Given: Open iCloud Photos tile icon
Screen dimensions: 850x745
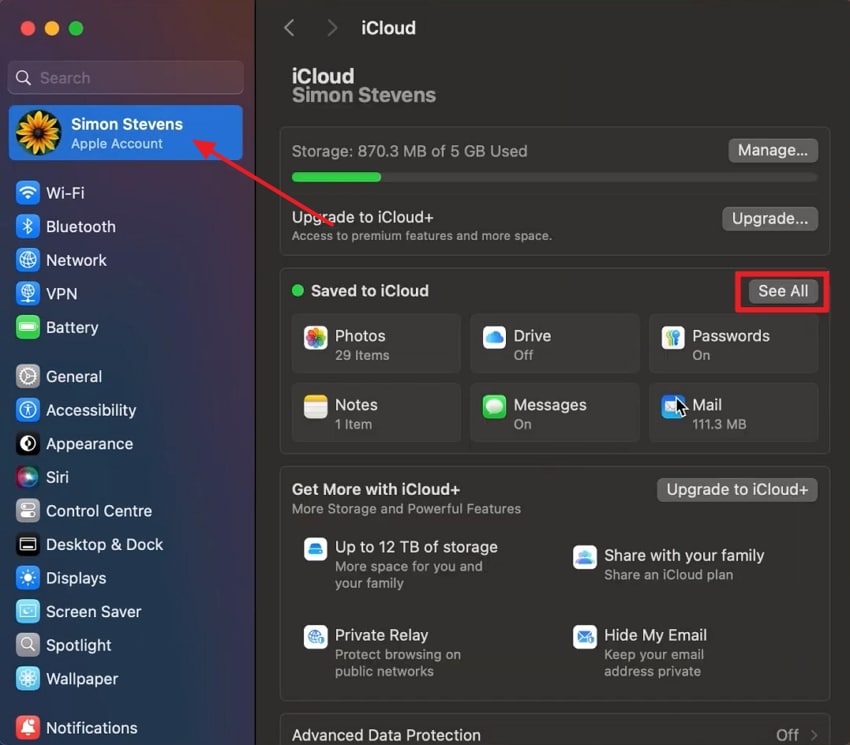Looking at the screenshot, I should [316, 338].
